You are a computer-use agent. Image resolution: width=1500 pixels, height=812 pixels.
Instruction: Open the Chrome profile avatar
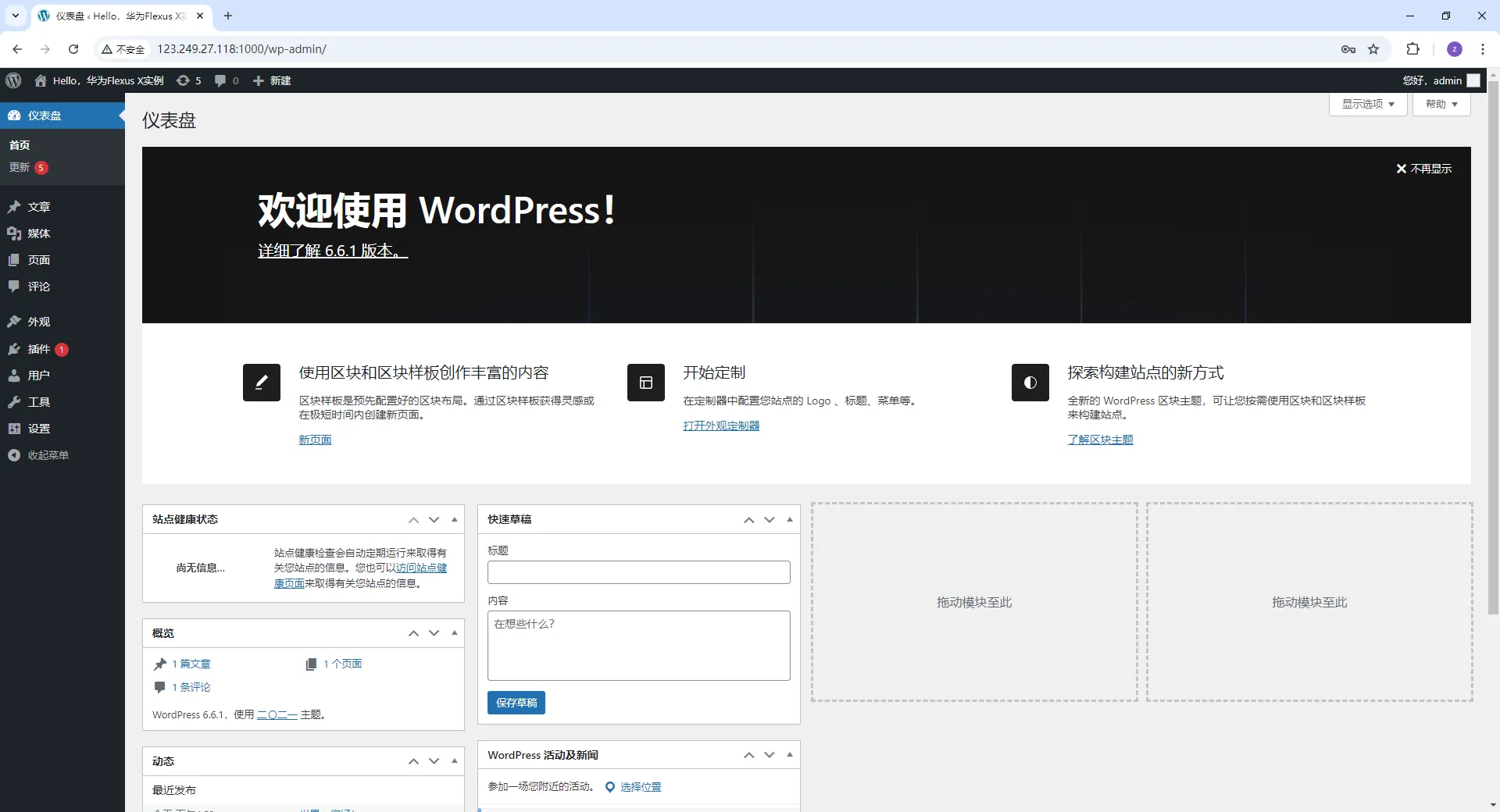click(x=1455, y=49)
